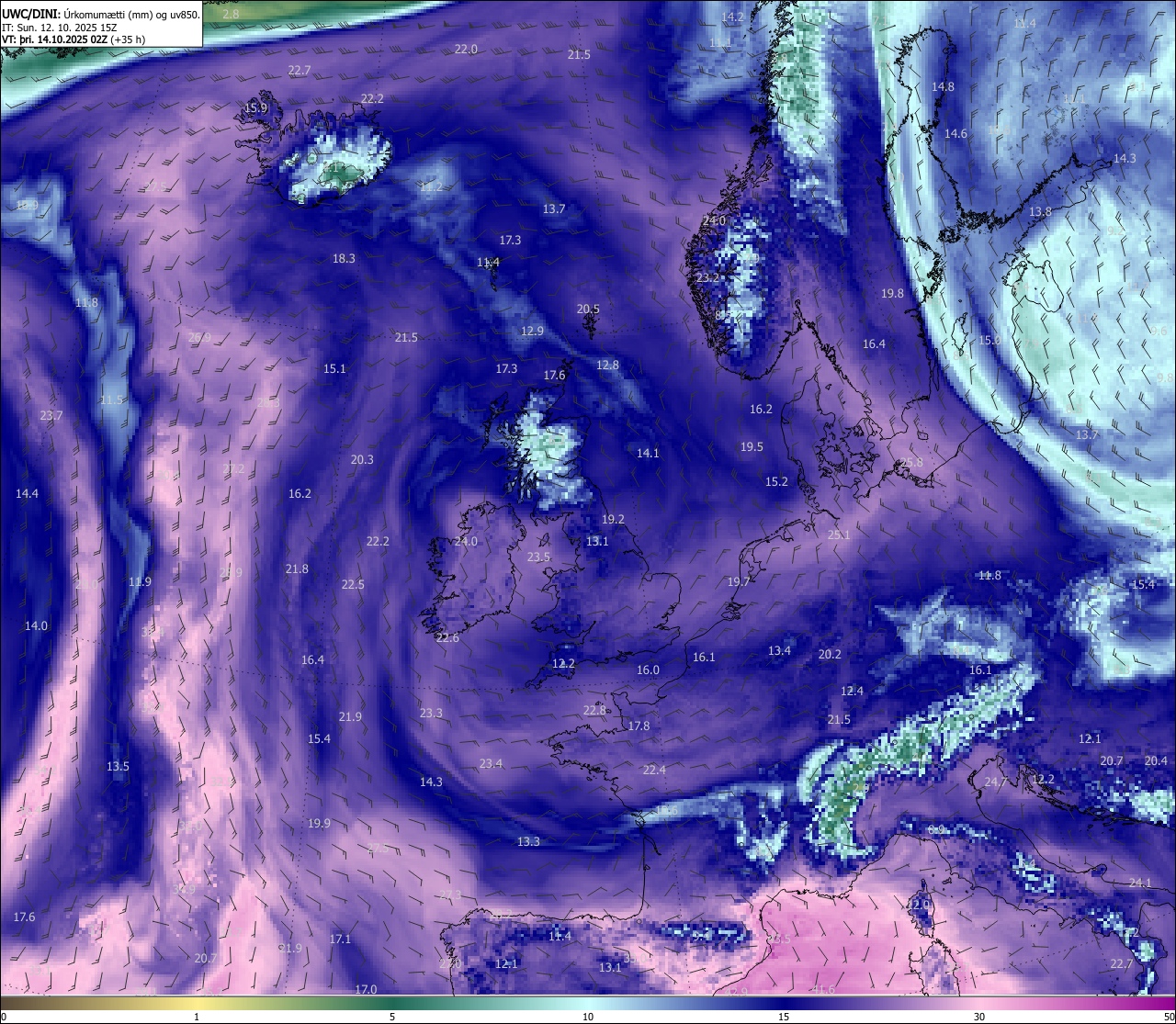Pick the 19.5 value west of Denmark

752,446
